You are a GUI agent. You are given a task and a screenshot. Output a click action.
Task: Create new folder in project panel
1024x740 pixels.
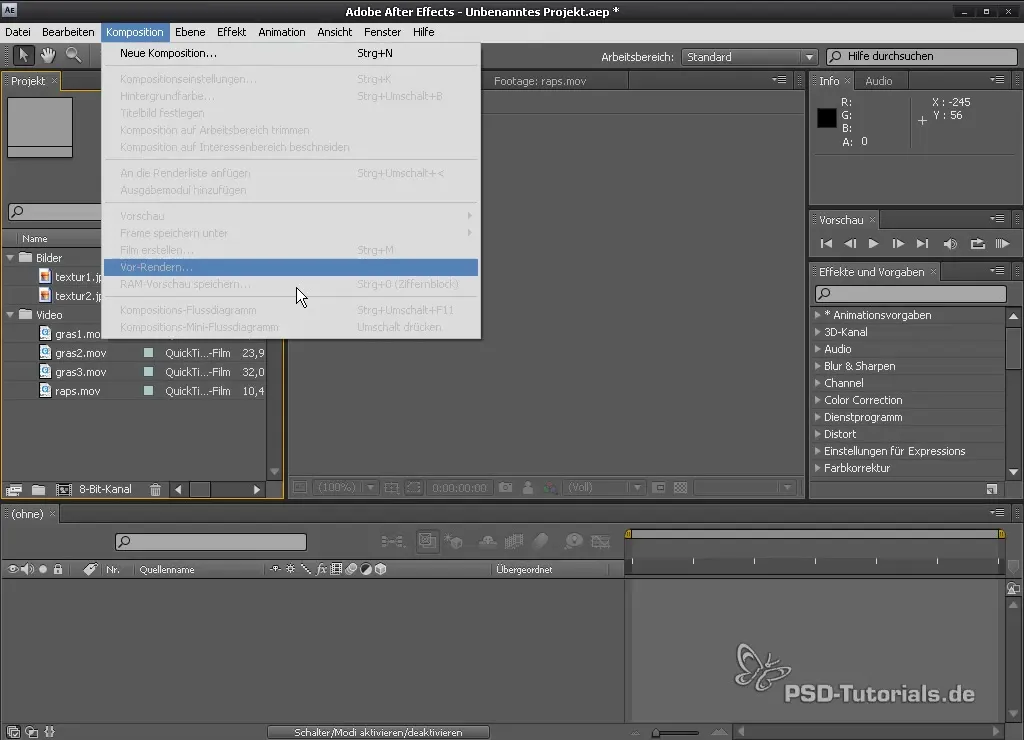[x=39, y=489]
